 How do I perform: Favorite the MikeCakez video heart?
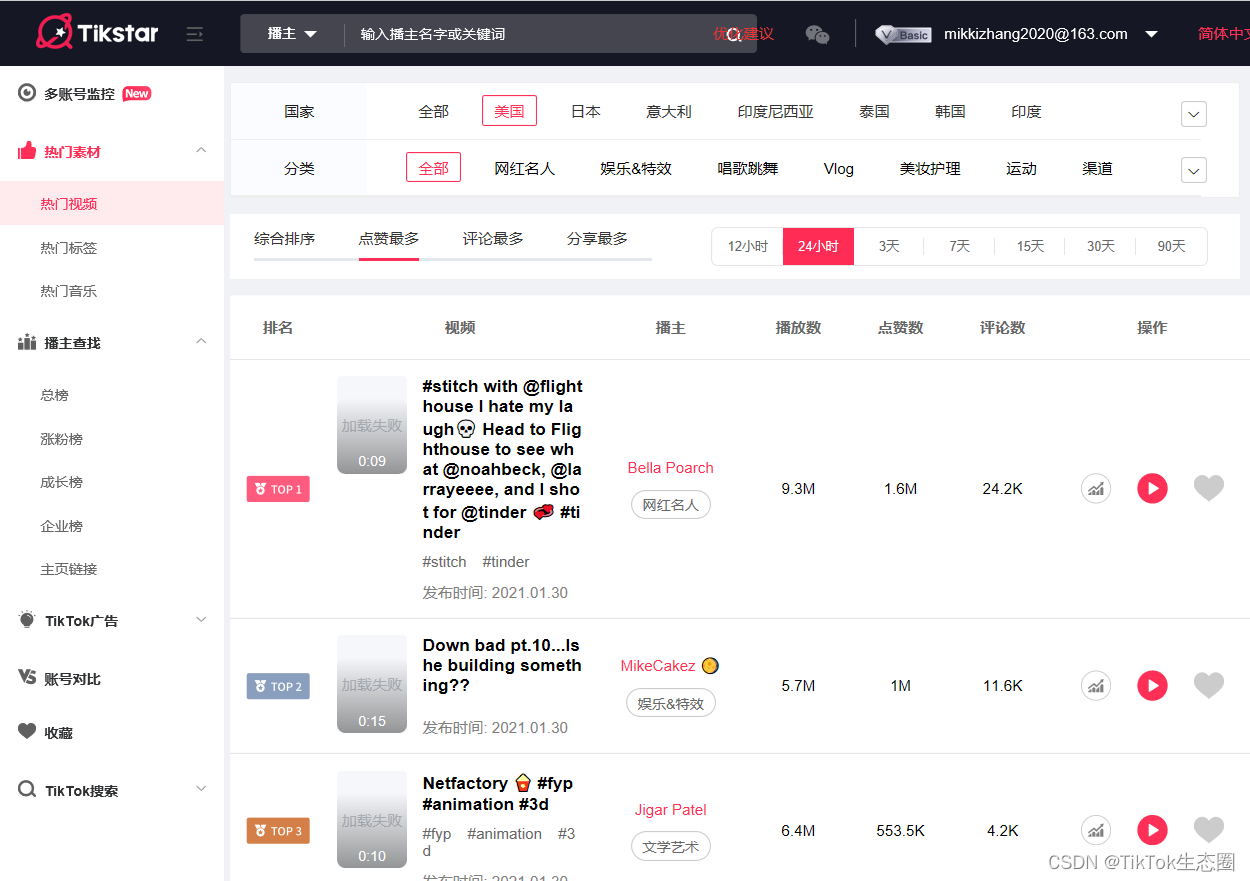point(1209,685)
